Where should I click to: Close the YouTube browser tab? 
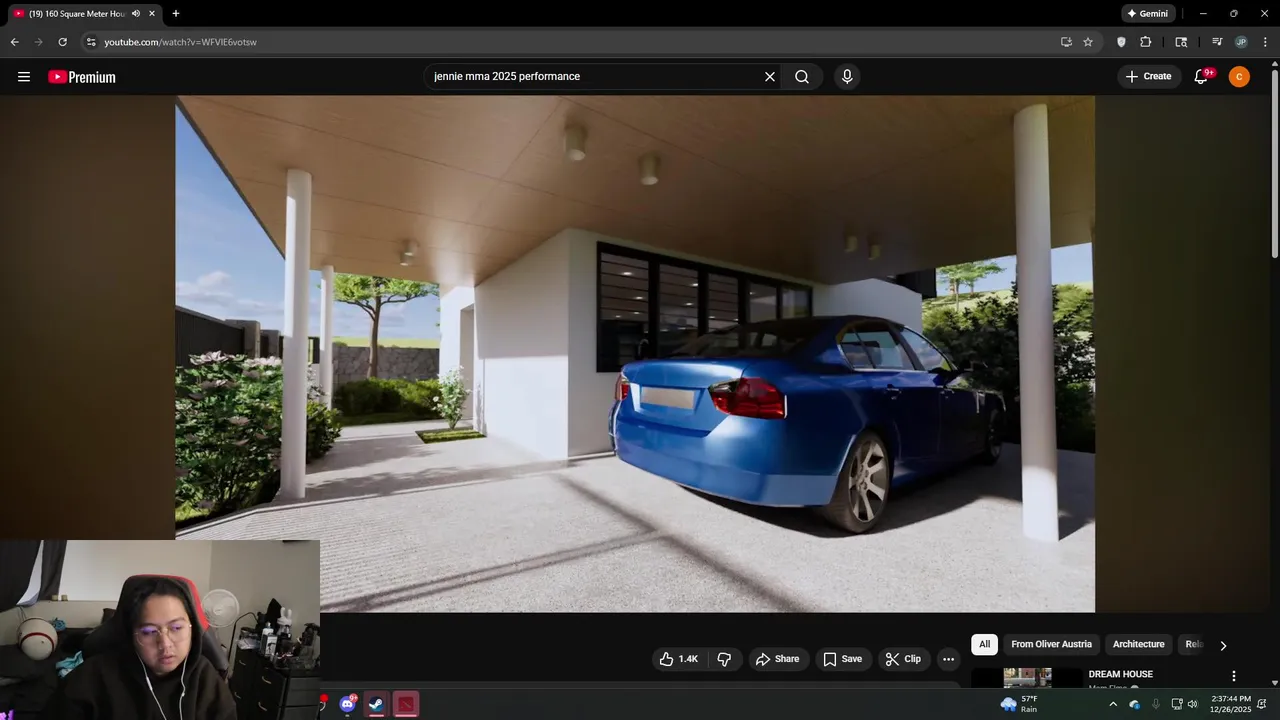[x=152, y=14]
